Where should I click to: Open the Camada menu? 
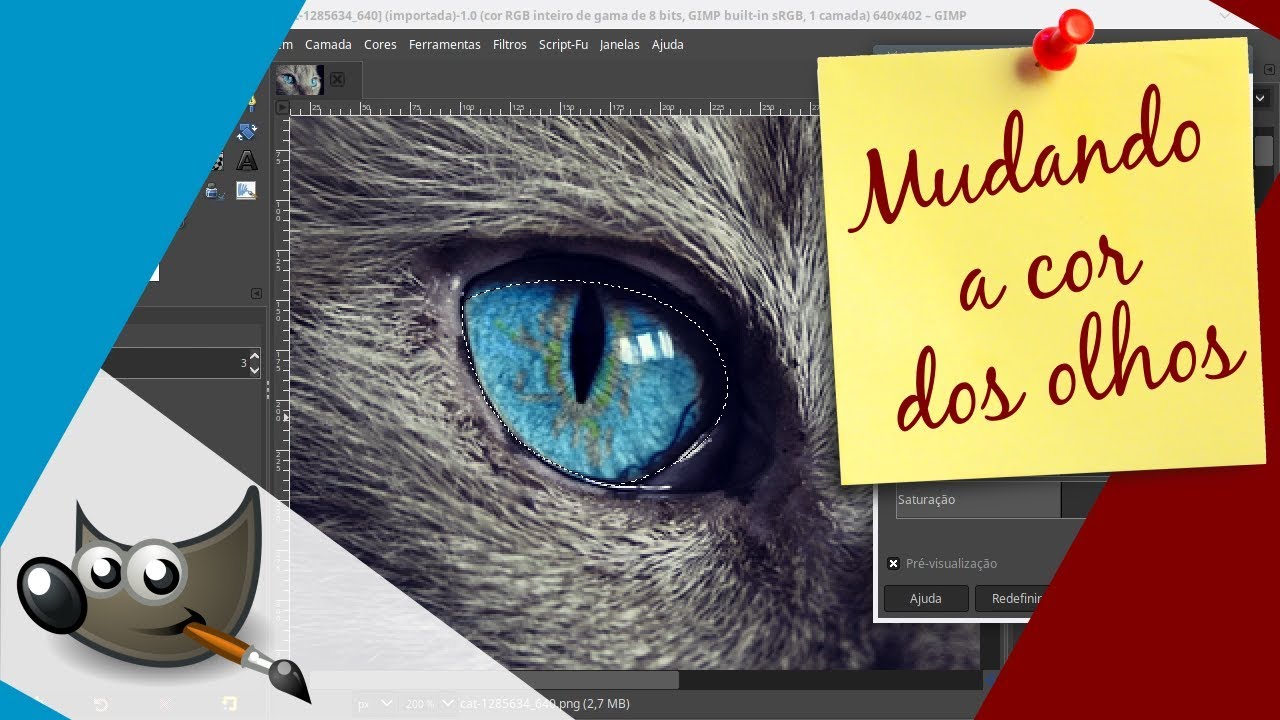point(328,45)
